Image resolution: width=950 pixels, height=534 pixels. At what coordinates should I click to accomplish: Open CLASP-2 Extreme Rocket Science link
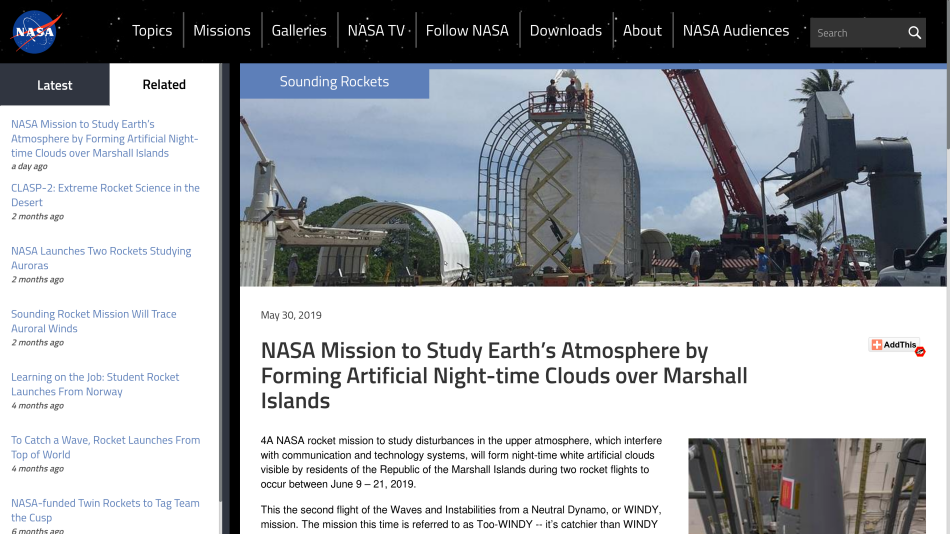pyautogui.click(x=105, y=195)
